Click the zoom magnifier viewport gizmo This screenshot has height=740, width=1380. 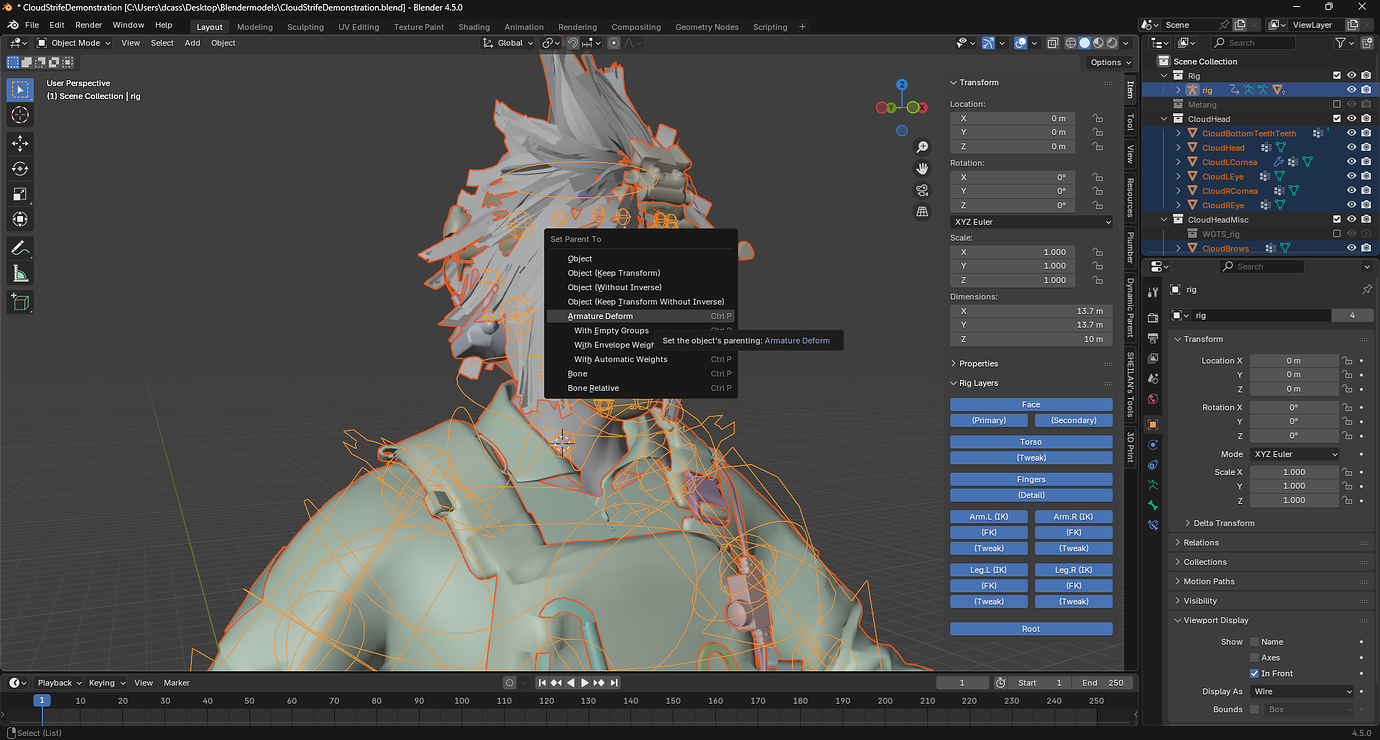coord(922,147)
